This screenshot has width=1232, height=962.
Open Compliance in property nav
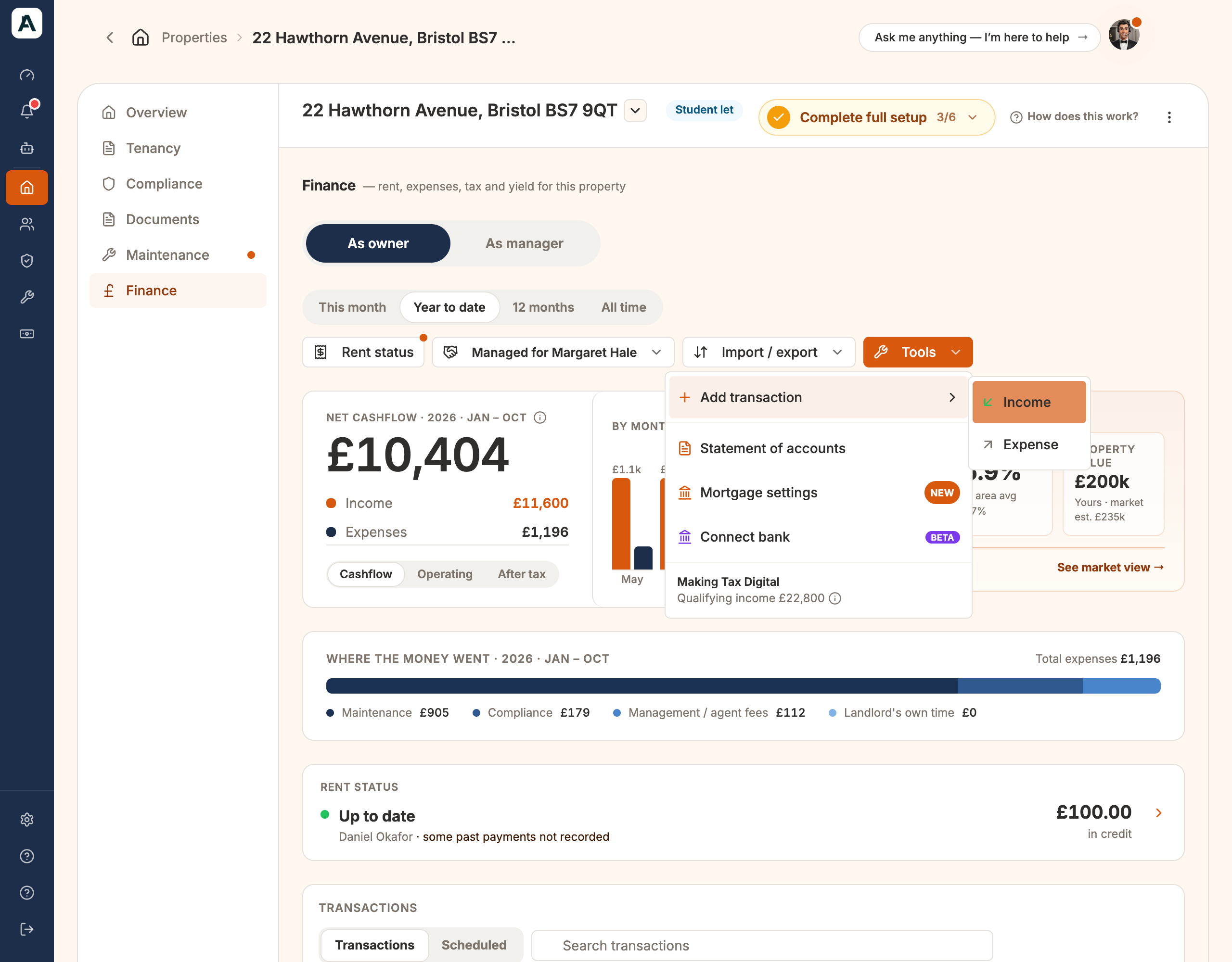coord(178,183)
